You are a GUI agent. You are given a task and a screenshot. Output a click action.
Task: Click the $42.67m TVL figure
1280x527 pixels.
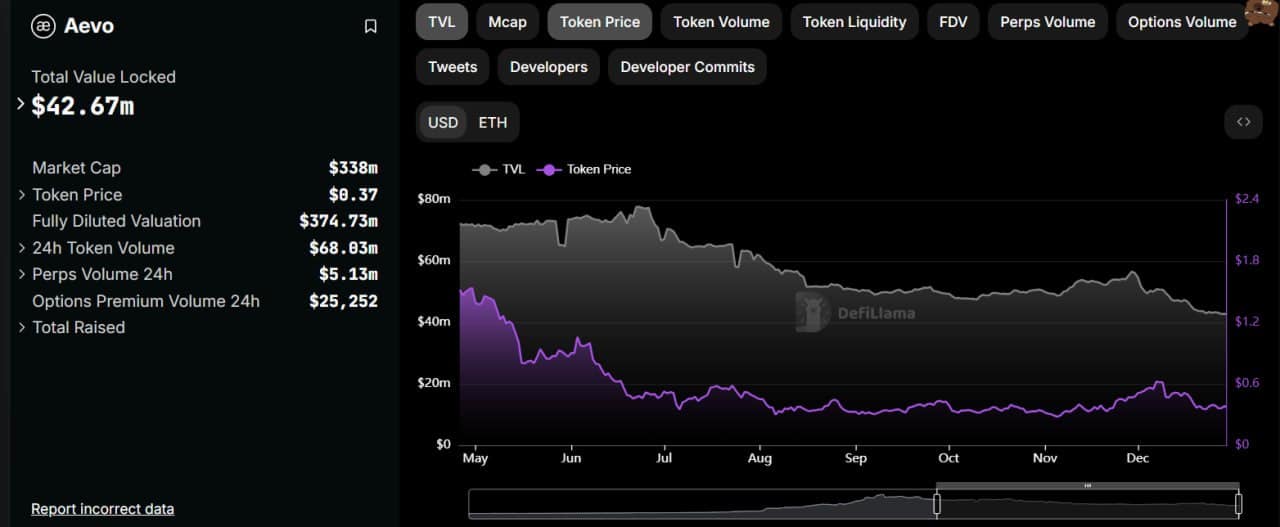[82, 106]
